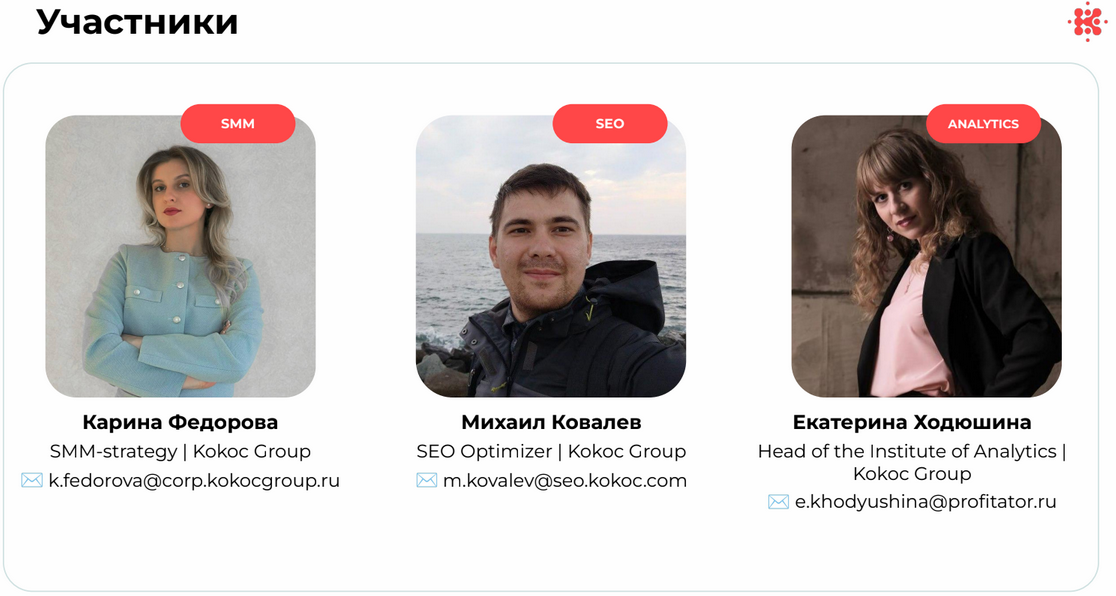Click the red Kokoc logo icon

[1086, 22]
